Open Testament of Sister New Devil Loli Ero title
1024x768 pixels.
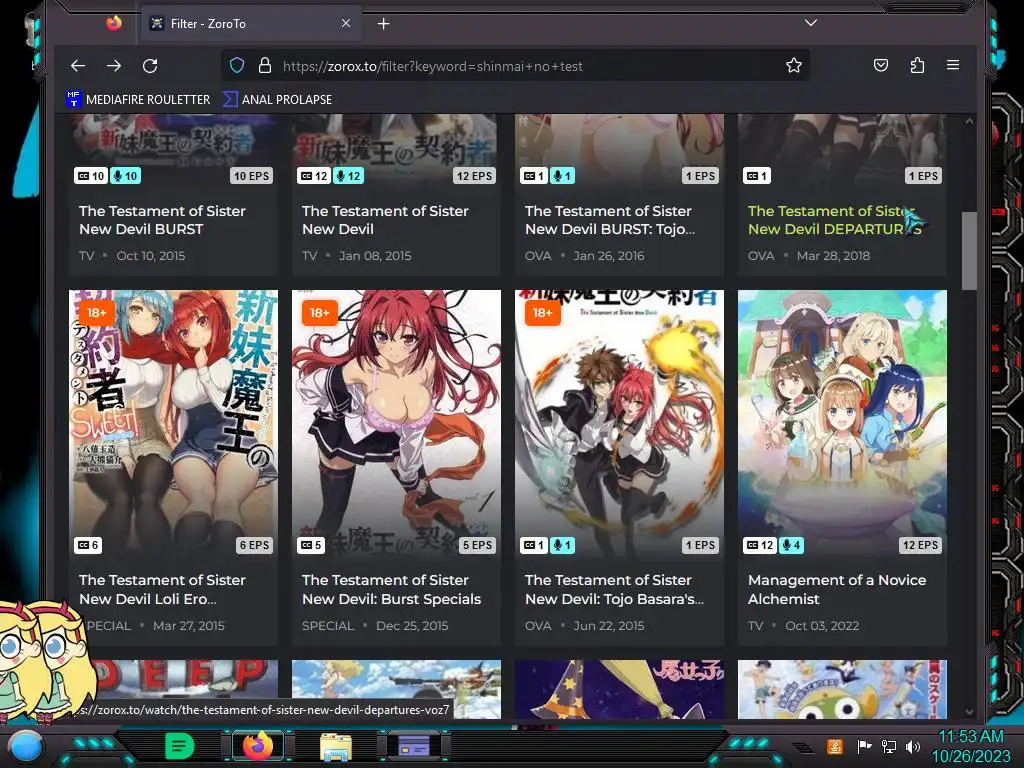(x=162, y=589)
